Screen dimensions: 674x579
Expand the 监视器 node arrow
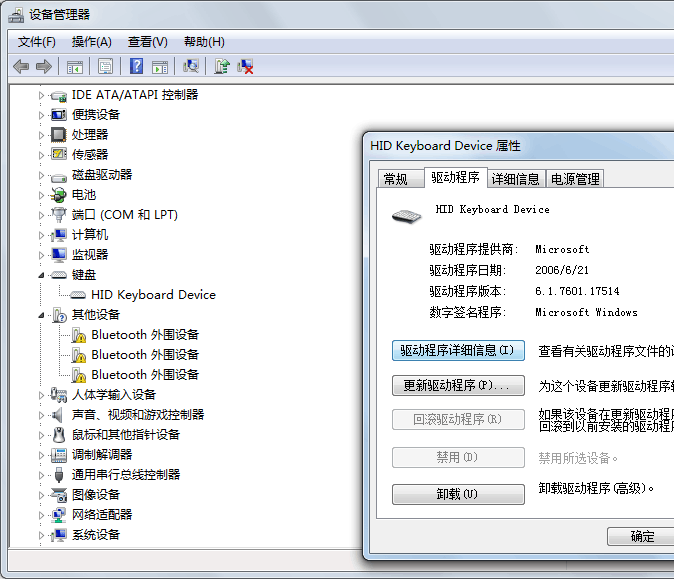tap(41, 255)
